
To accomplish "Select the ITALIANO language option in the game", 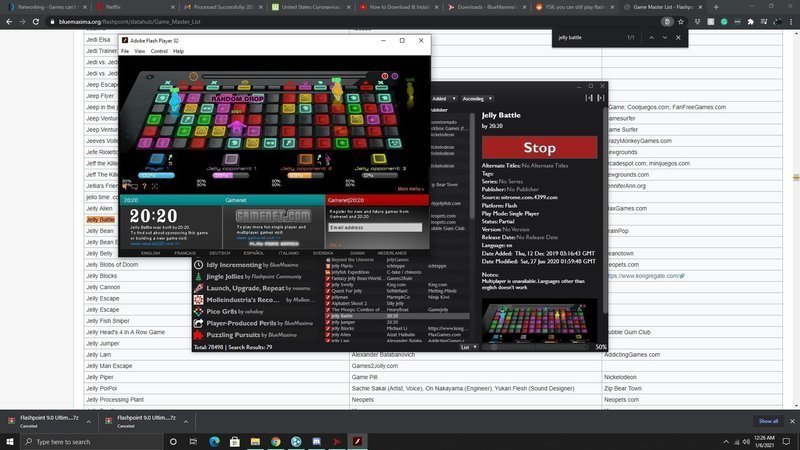I will 289,253.
